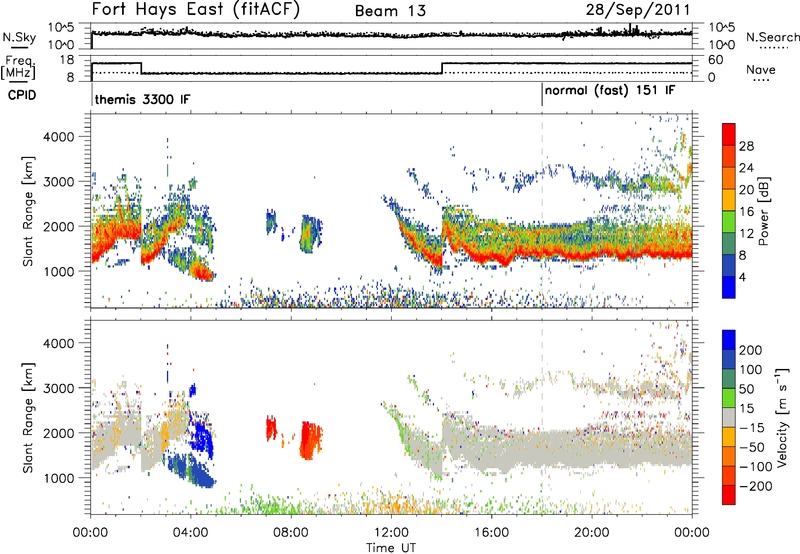Click the '08:00' time axis label
Screen dimensions: 800x554
(291, 533)
